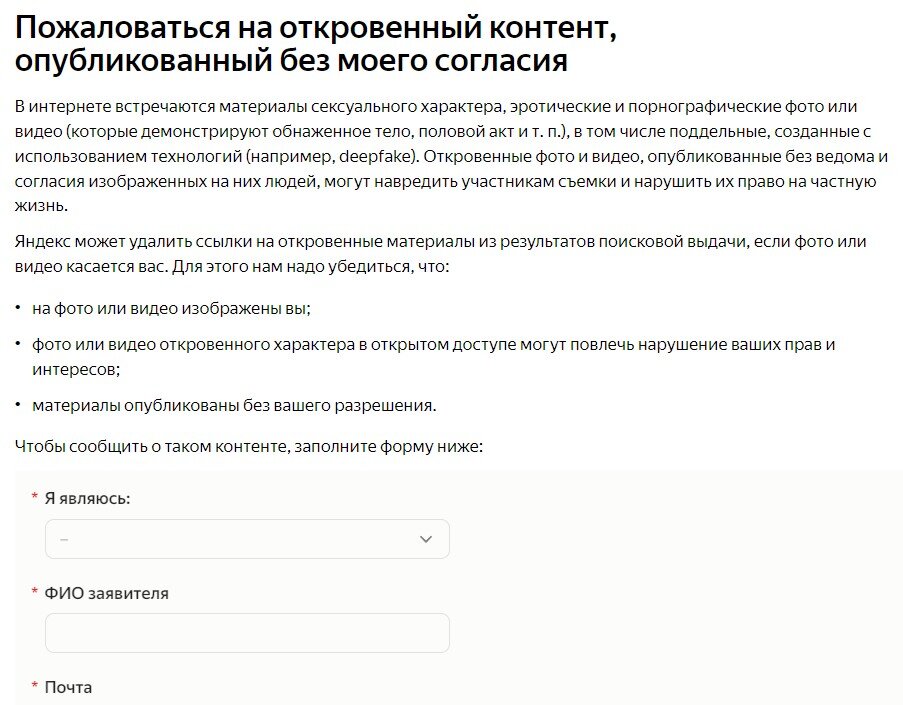
Task: Click the paragraph beginning "В интернете встречаются"
Action: pyautogui.click(x=452, y=156)
